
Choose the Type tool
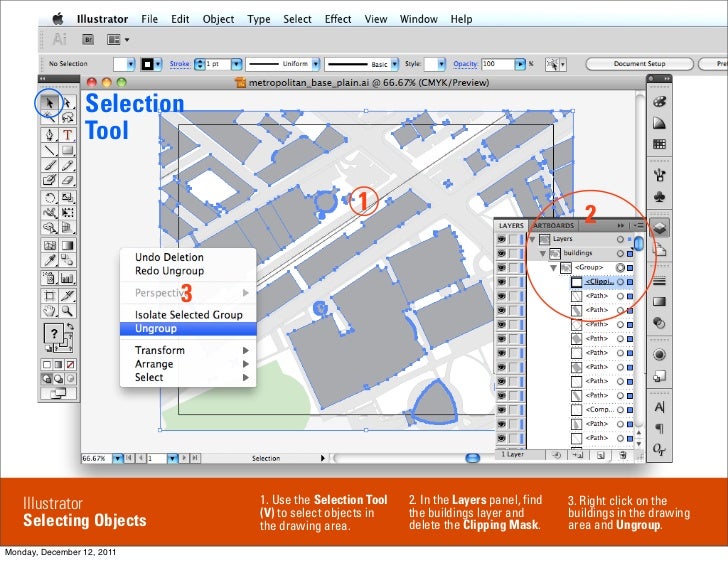(67, 135)
